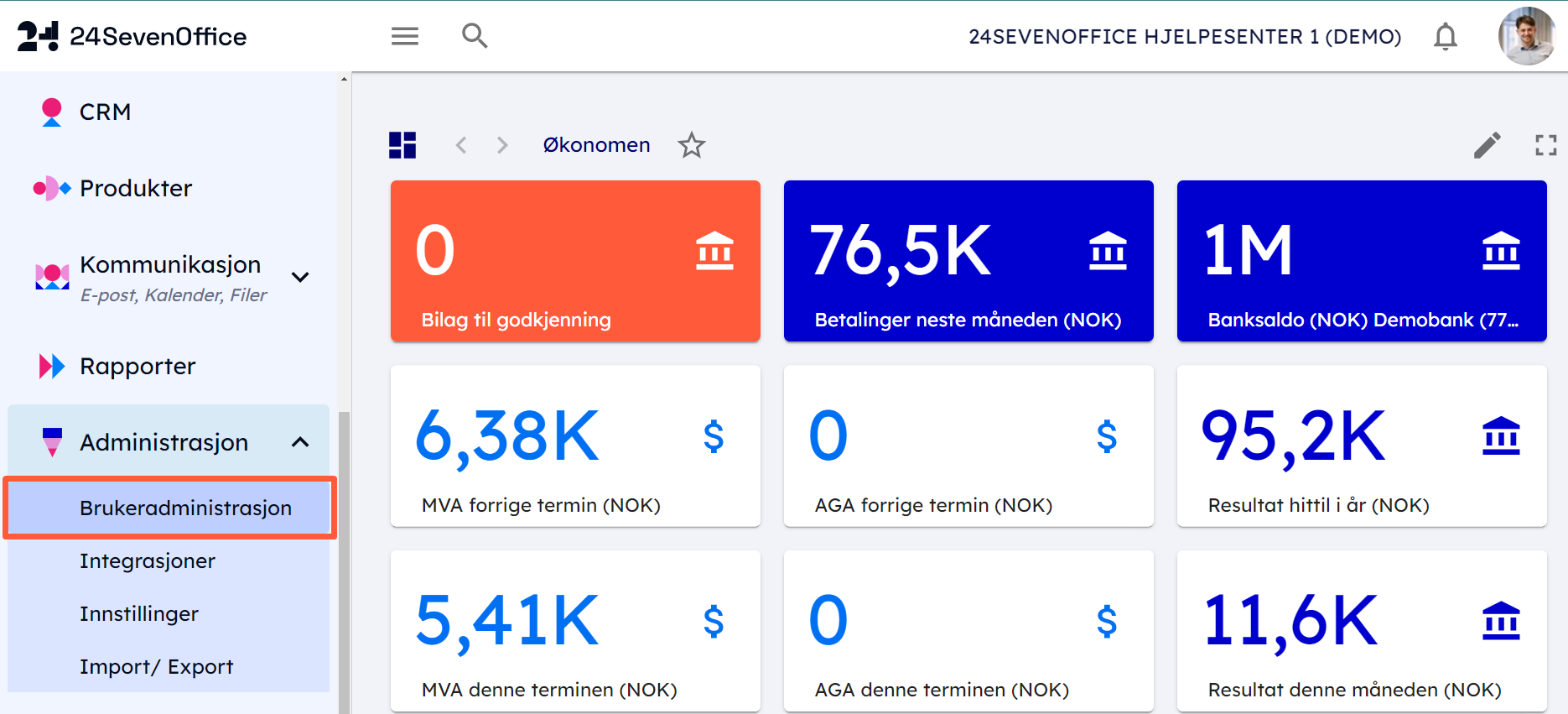The width and height of the screenshot is (1568, 714).
Task: Open the notifications bell
Action: point(1445,37)
